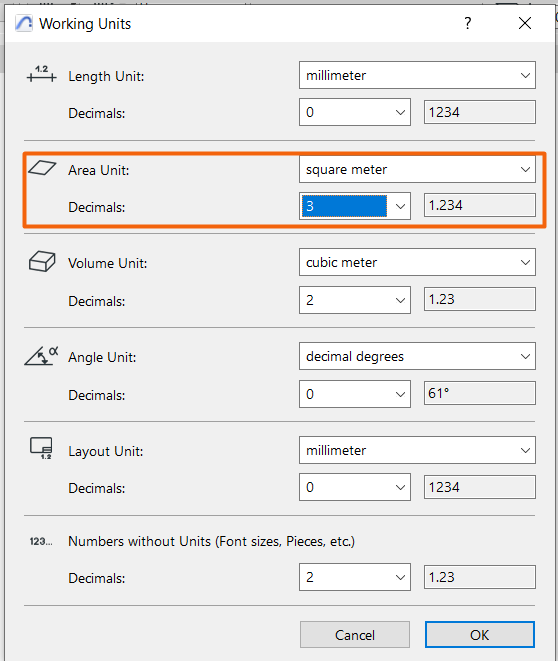Expand the Area Unit square meter dropdown

417,169
